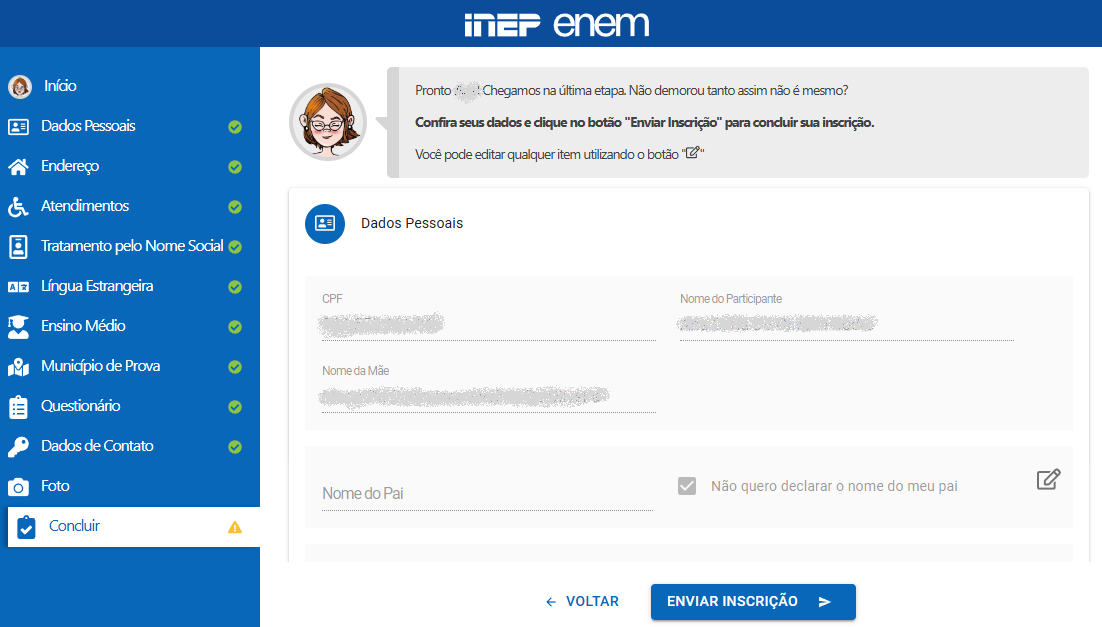Click the green checkmark next to Ensino Médio

tap(235, 327)
